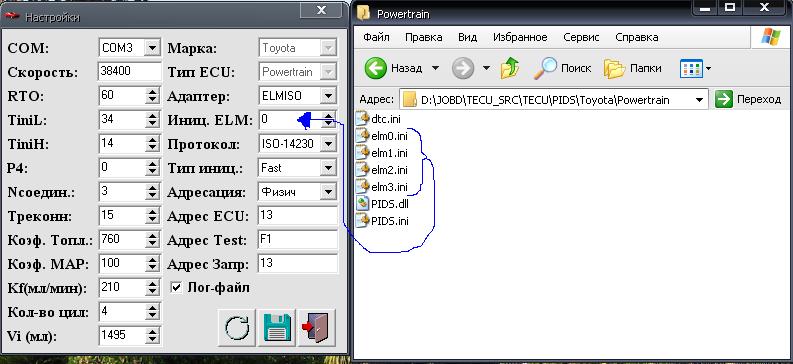Open the Тип иниц. Fast dropdown
The height and width of the screenshot is (364, 793).
pos(328,168)
